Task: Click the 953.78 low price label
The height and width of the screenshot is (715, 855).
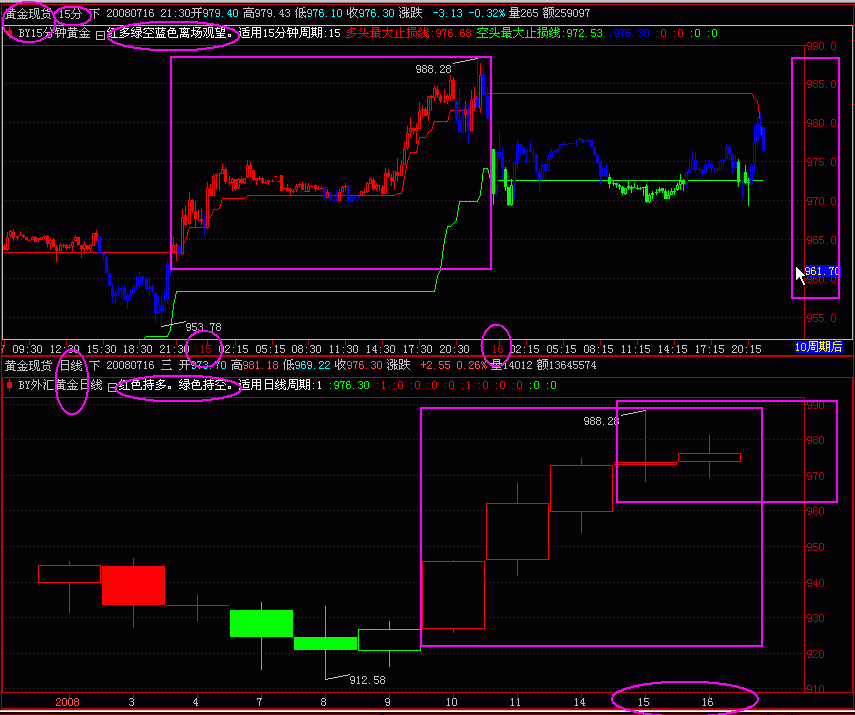Action: coord(203,327)
